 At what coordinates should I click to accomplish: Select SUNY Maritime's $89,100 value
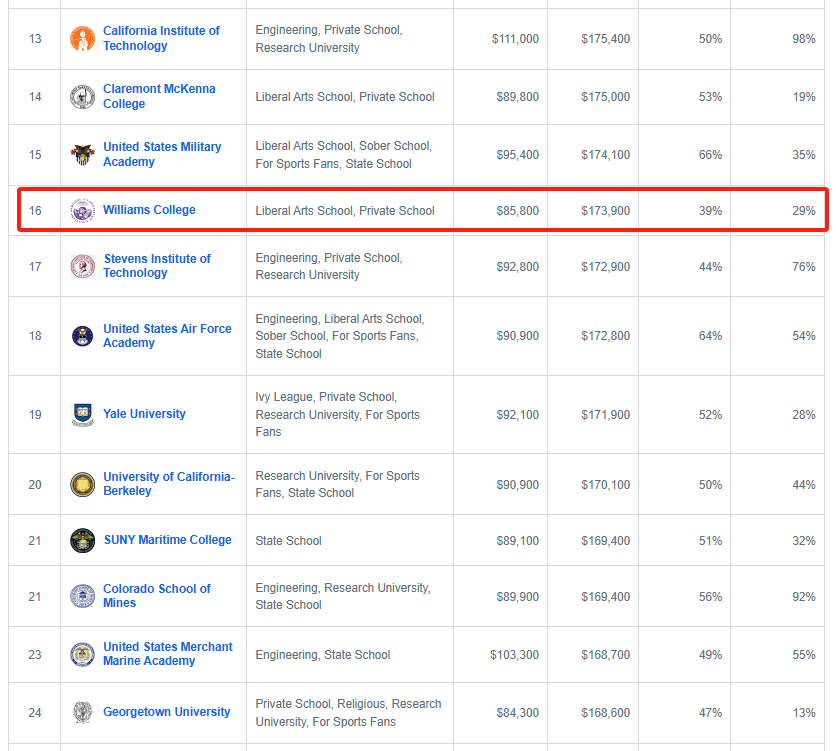(518, 541)
